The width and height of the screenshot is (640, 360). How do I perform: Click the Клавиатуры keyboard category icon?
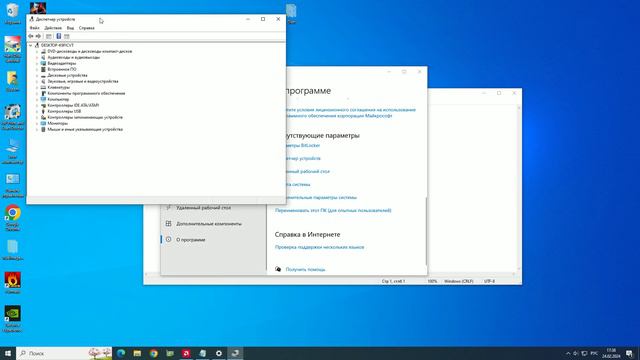pyautogui.click(x=43, y=87)
